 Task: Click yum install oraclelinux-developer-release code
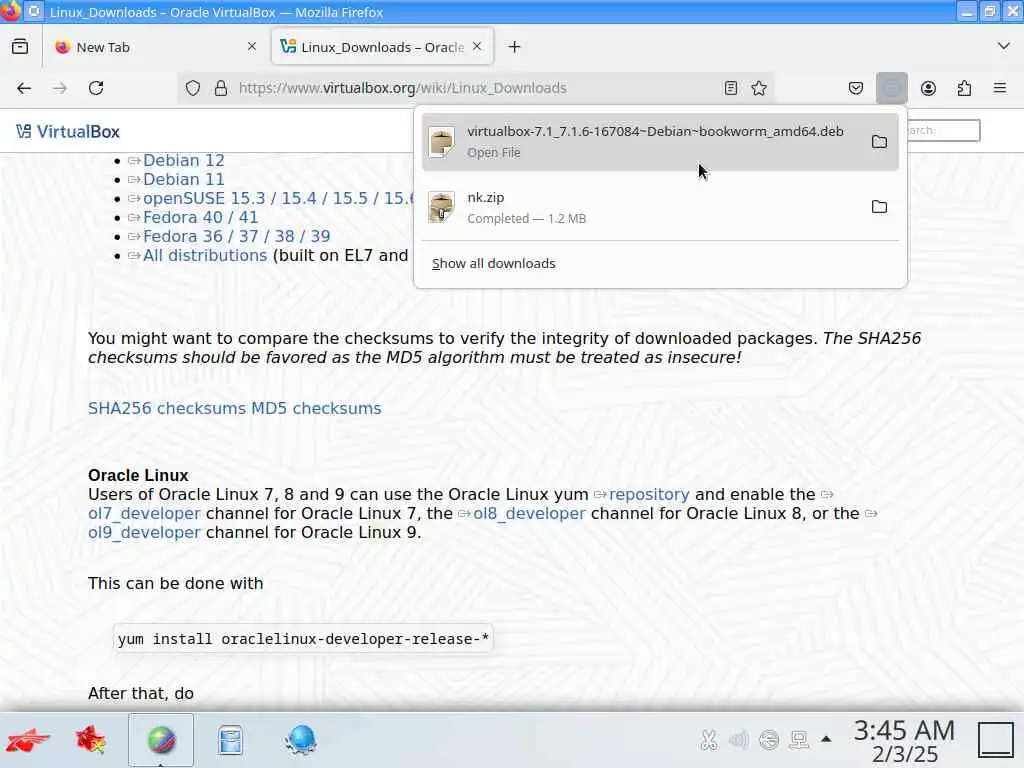coord(303,639)
